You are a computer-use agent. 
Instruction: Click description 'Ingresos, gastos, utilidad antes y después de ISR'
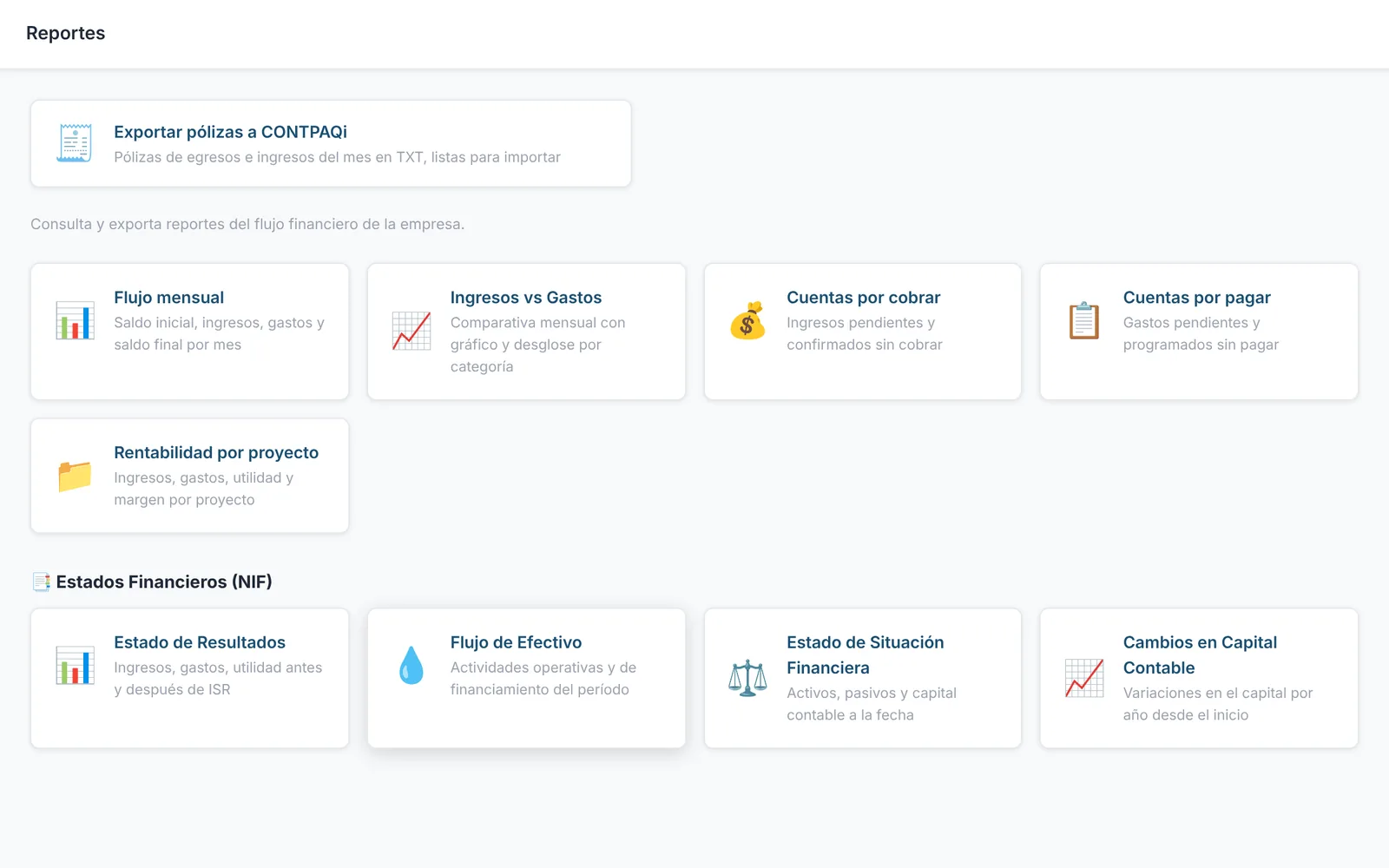click(x=218, y=678)
